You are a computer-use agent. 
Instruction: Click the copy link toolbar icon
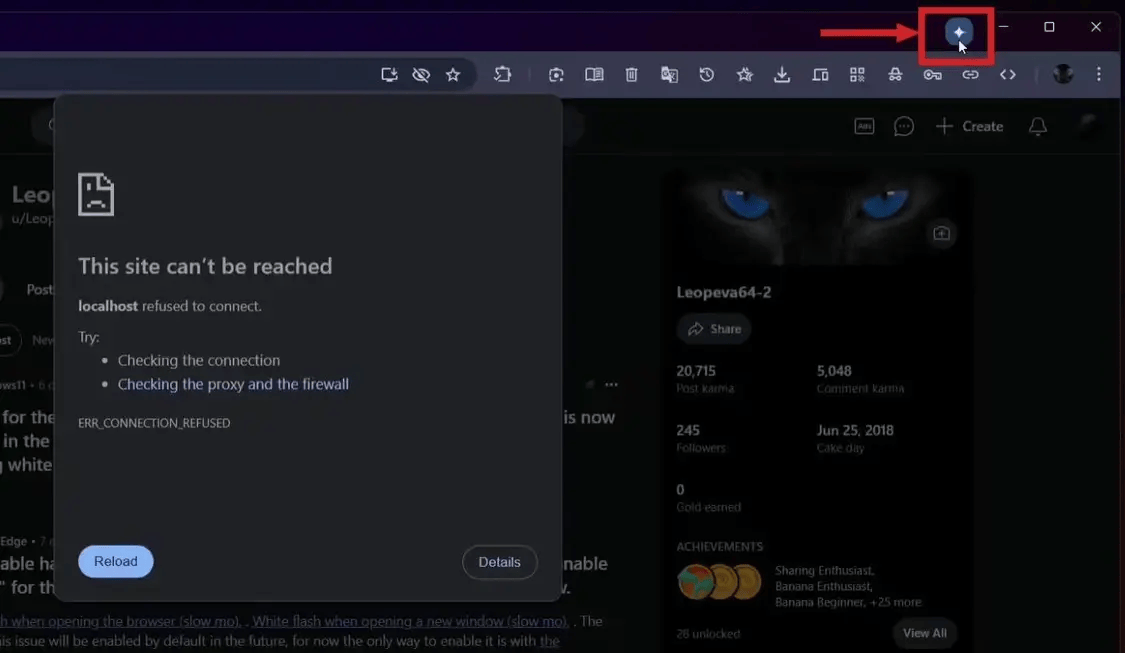click(x=970, y=75)
